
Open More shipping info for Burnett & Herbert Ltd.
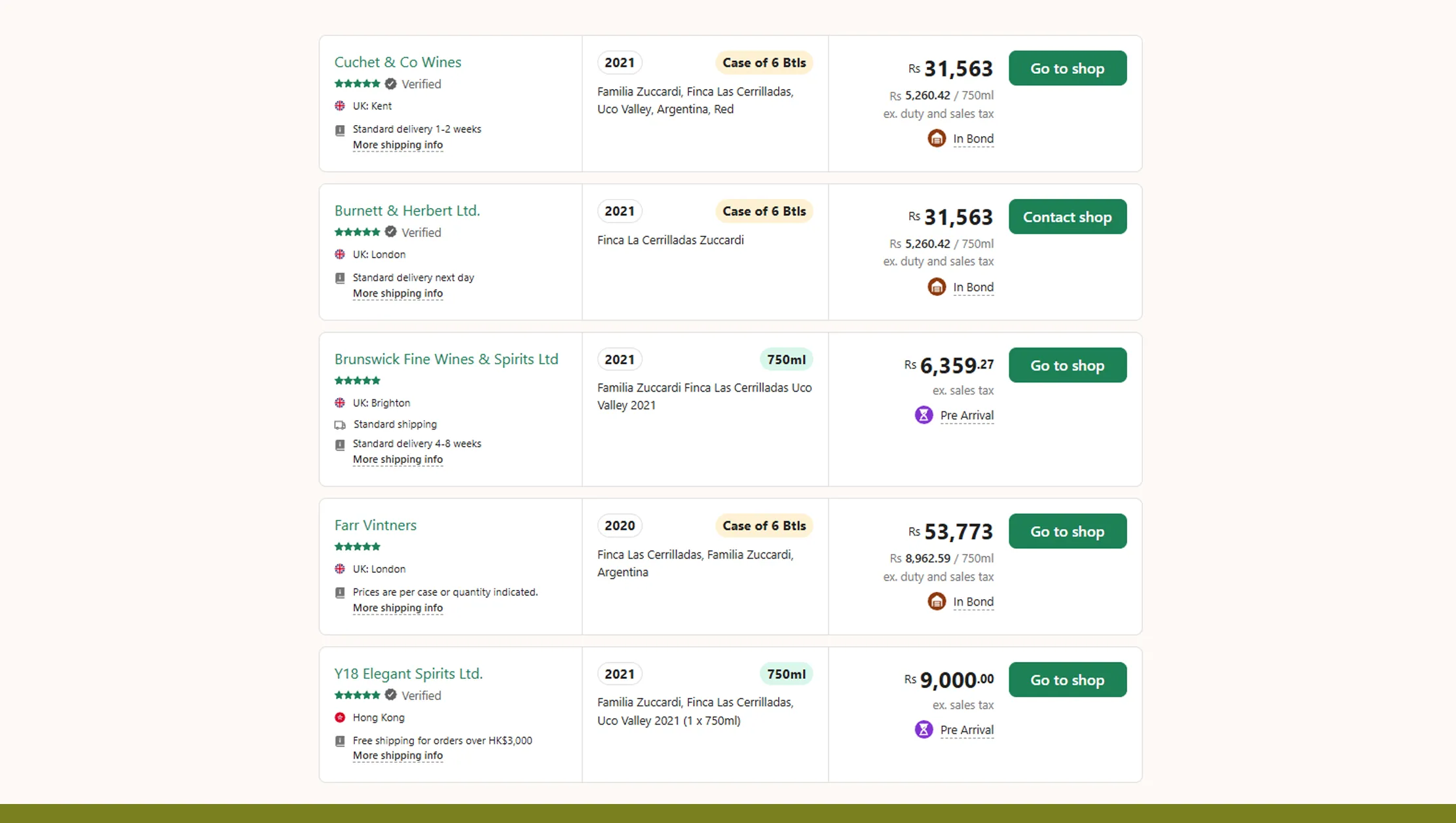397,293
